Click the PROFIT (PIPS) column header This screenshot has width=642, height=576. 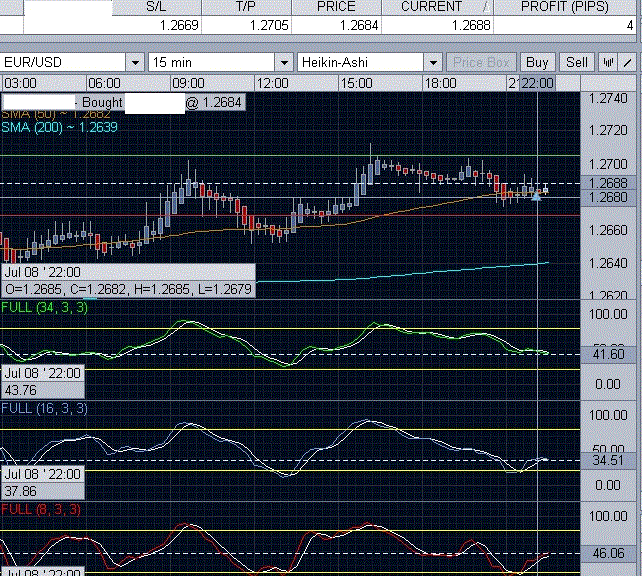[x=565, y=7]
